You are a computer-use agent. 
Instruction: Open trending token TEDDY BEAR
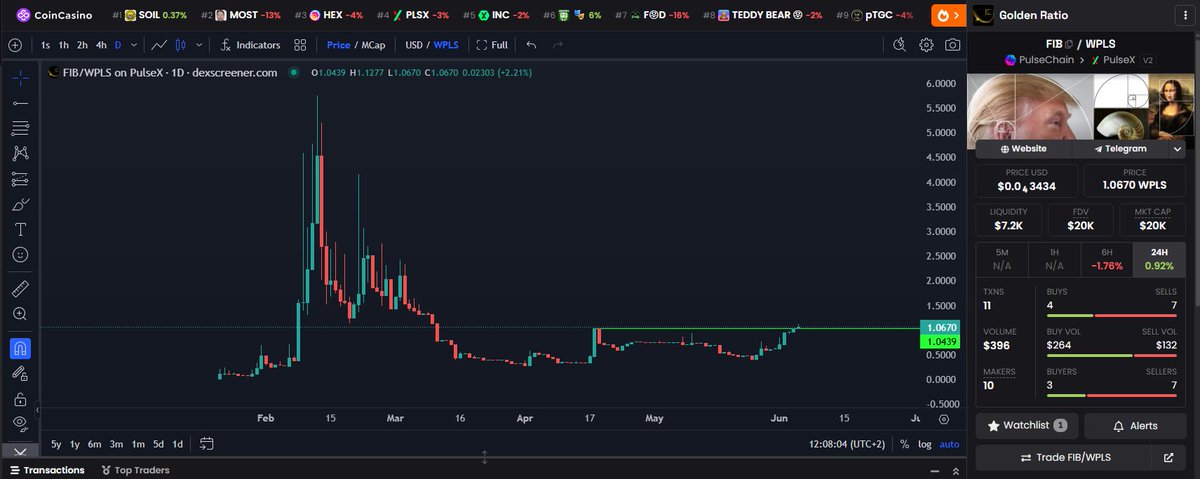coord(764,15)
